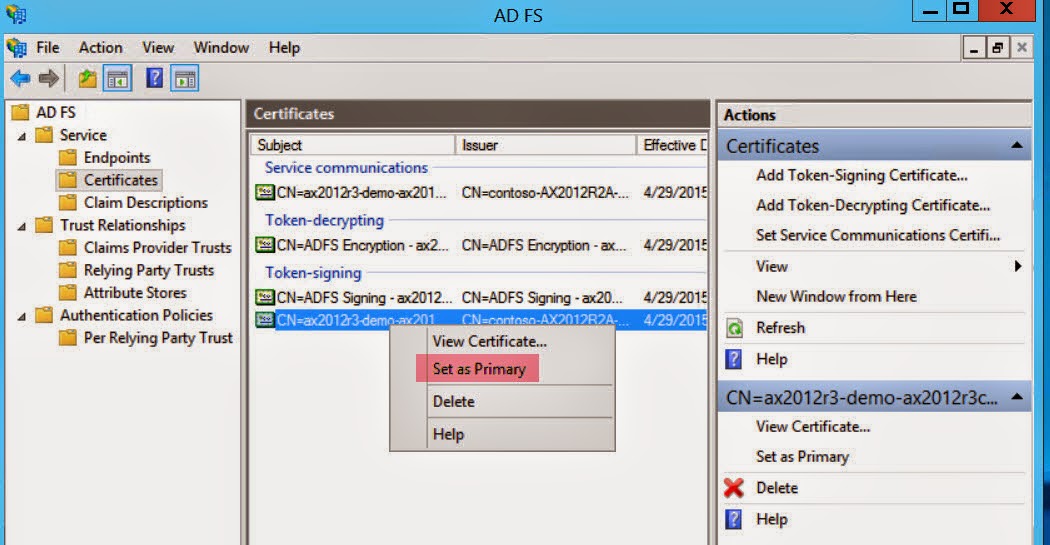Click the Service communications certificate icon
Screen dimensions: 1050x545
(265, 192)
